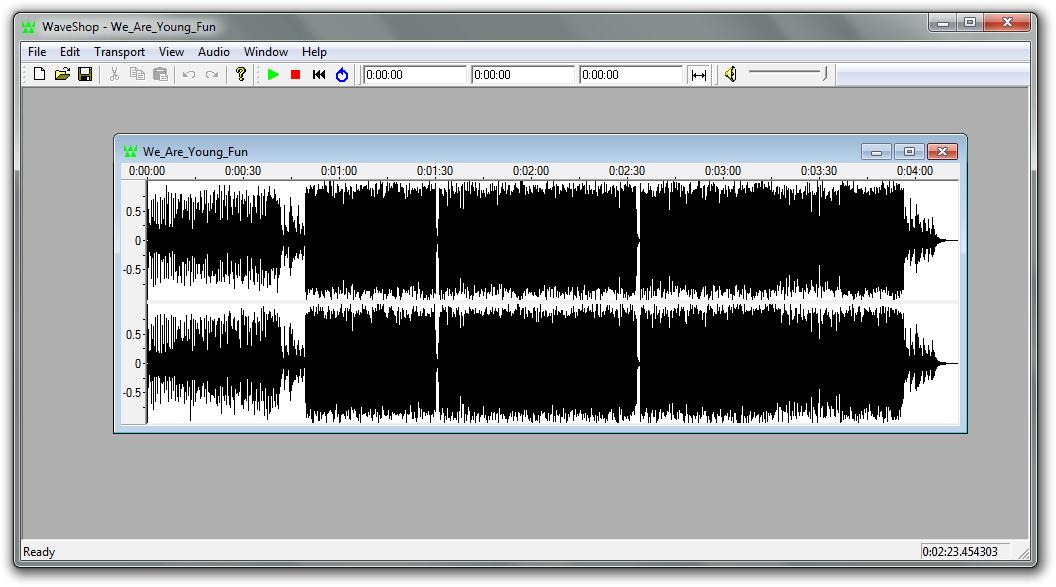The height and width of the screenshot is (587, 1056).
Task: Open the Transport menu
Action: (x=119, y=52)
